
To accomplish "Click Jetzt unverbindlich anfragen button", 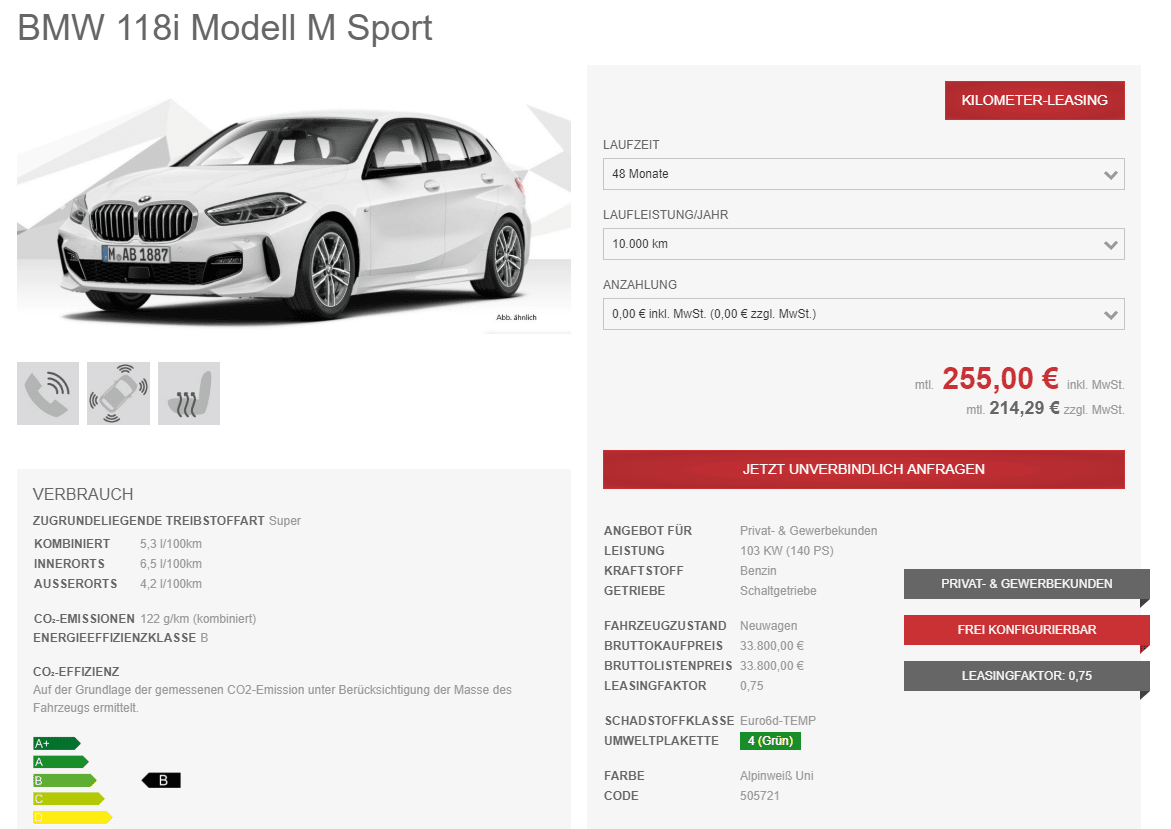I will point(863,469).
